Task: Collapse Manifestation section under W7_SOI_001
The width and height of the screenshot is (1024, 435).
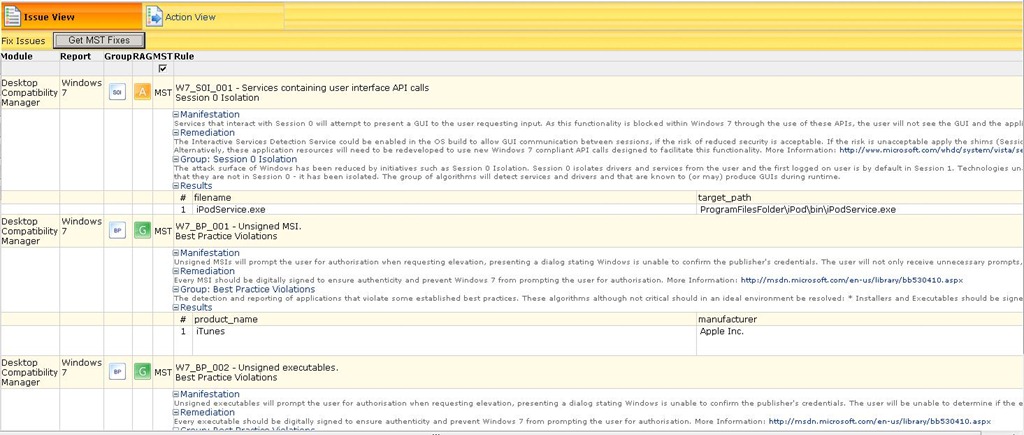Action: click(x=176, y=114)
